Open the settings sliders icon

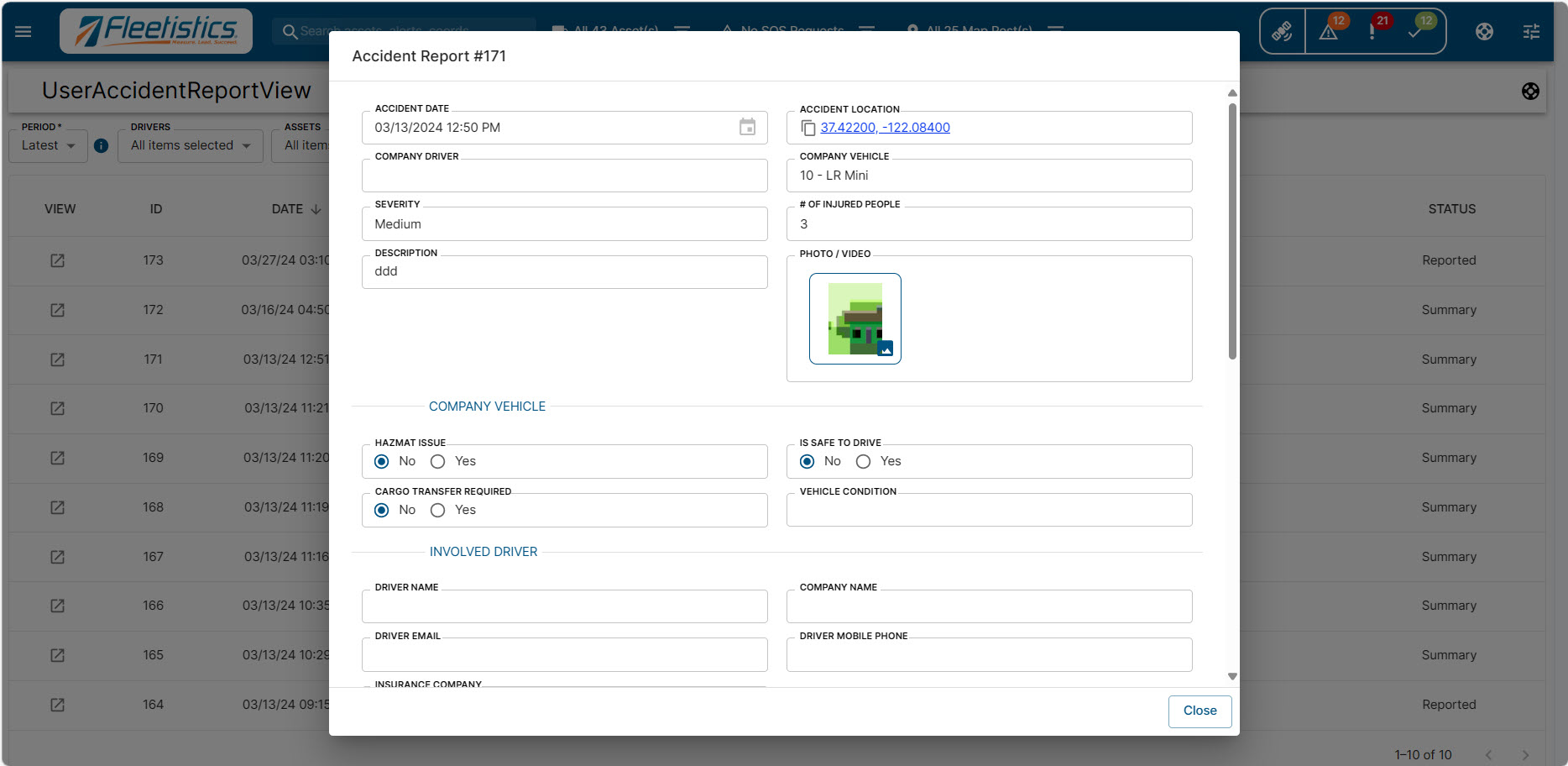click(1531, 31)
